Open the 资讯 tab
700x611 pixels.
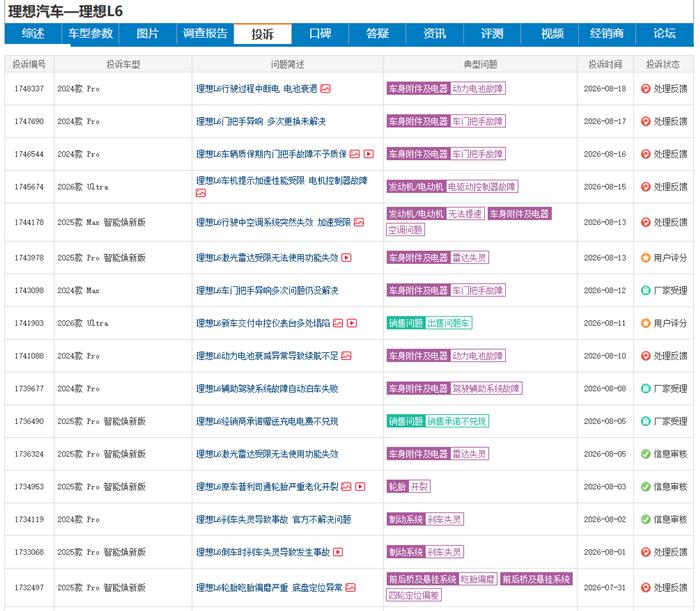(435, 34)
